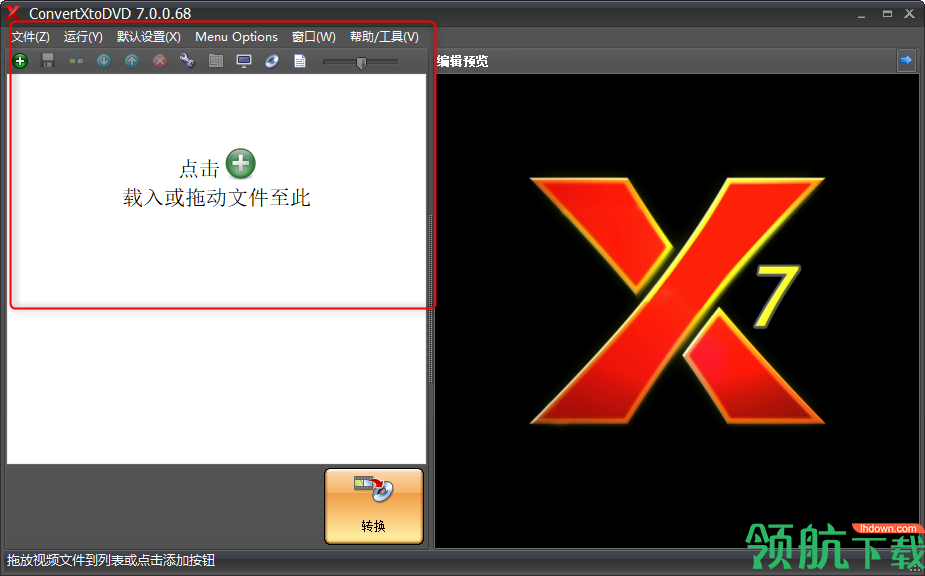Image resolution: width=925 pixels, height=576 pixels.
Task: Open settings with the wrench icon
Action: 187,60
